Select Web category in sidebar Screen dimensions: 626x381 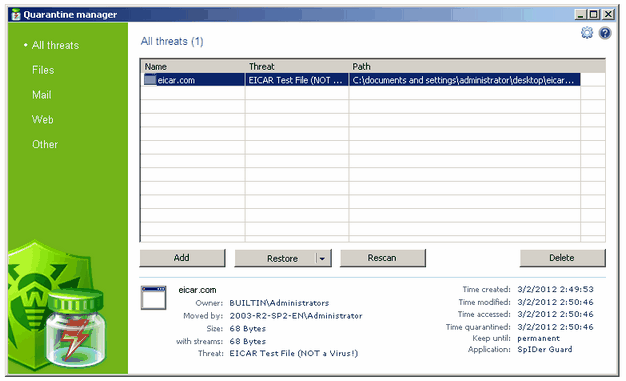[x=42, y=120]
